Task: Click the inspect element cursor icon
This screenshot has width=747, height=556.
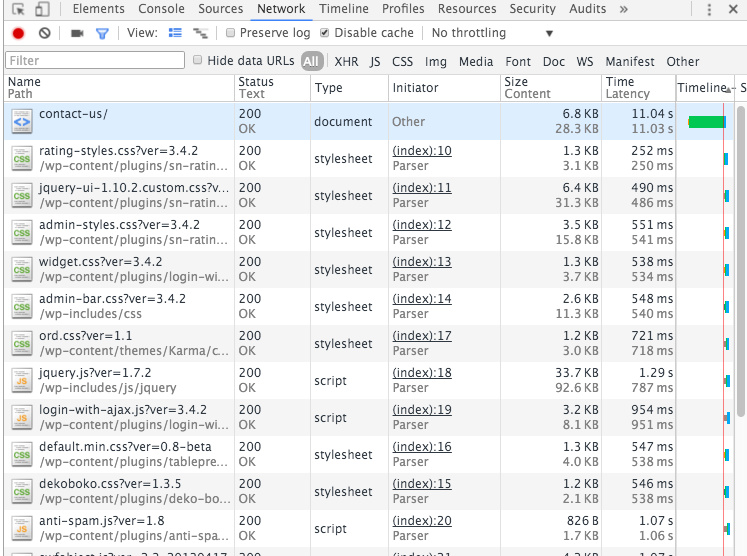Action: pos(18,9)
